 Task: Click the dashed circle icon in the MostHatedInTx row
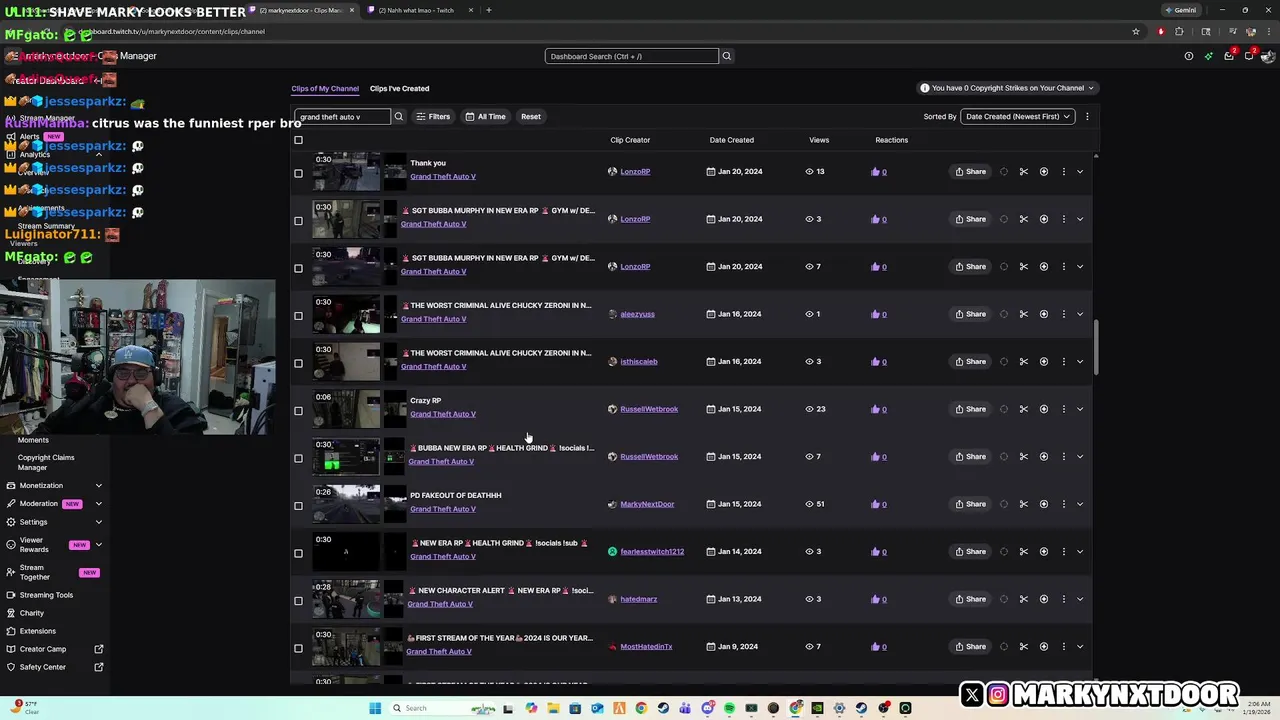(x=1003, y=647)
